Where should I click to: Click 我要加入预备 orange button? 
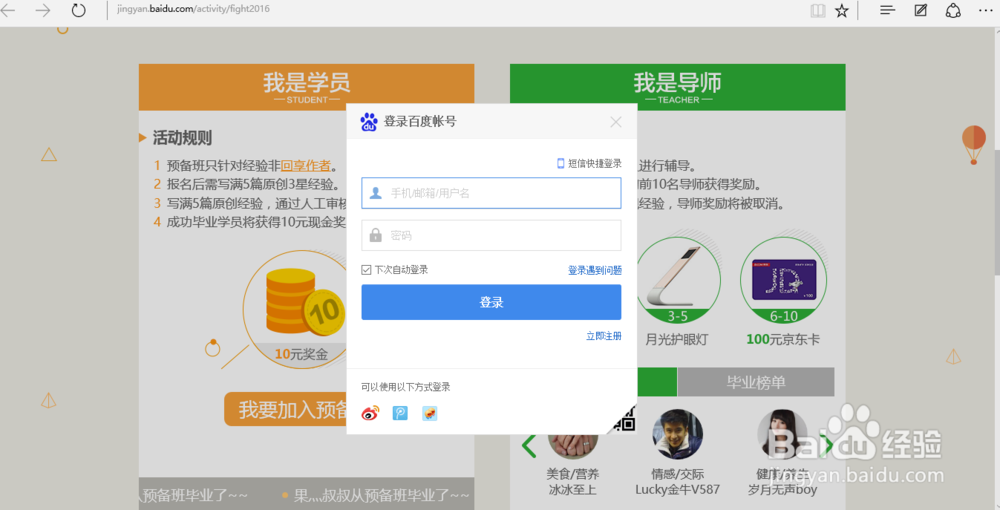pyautogui.click(x=286, y=409)
